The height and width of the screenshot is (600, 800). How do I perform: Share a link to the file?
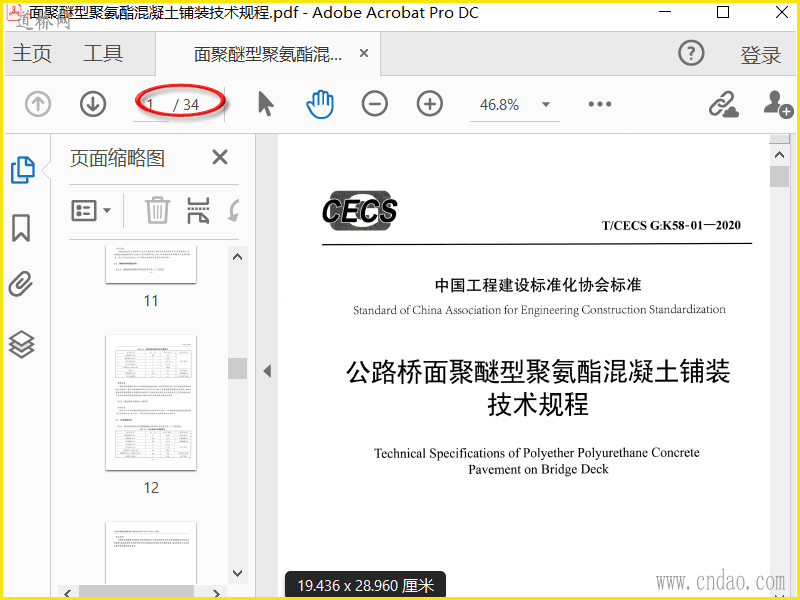pos(723,104)
